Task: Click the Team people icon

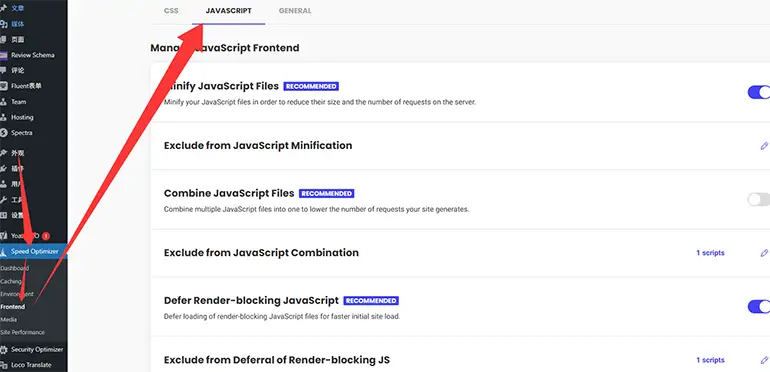Action: [x=4, y=102]
